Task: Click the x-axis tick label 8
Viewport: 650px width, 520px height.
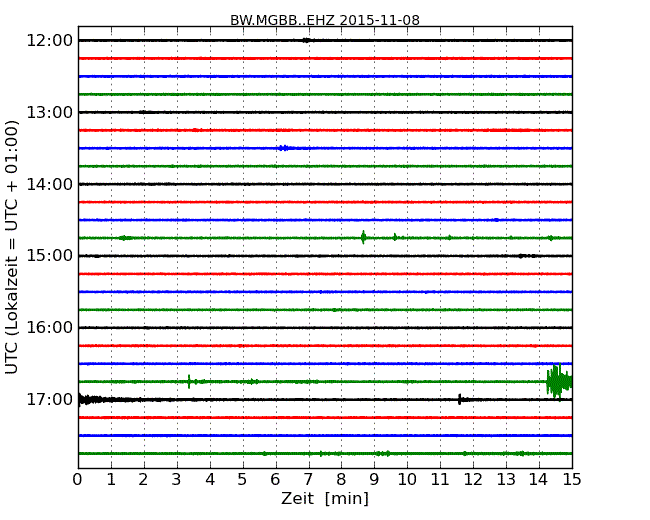Action: pyautogui.click(x=341, y=480)
